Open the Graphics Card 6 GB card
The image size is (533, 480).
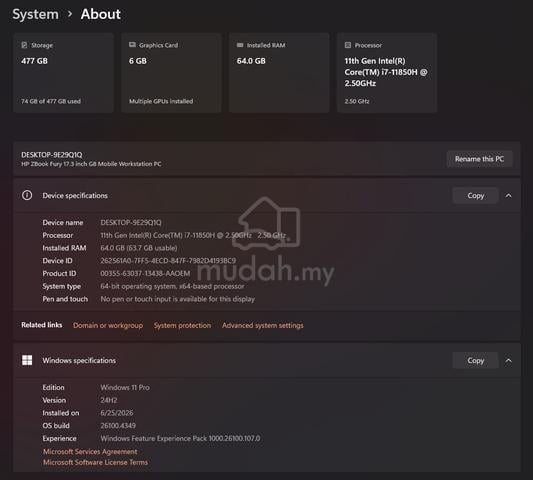point(171,73)
